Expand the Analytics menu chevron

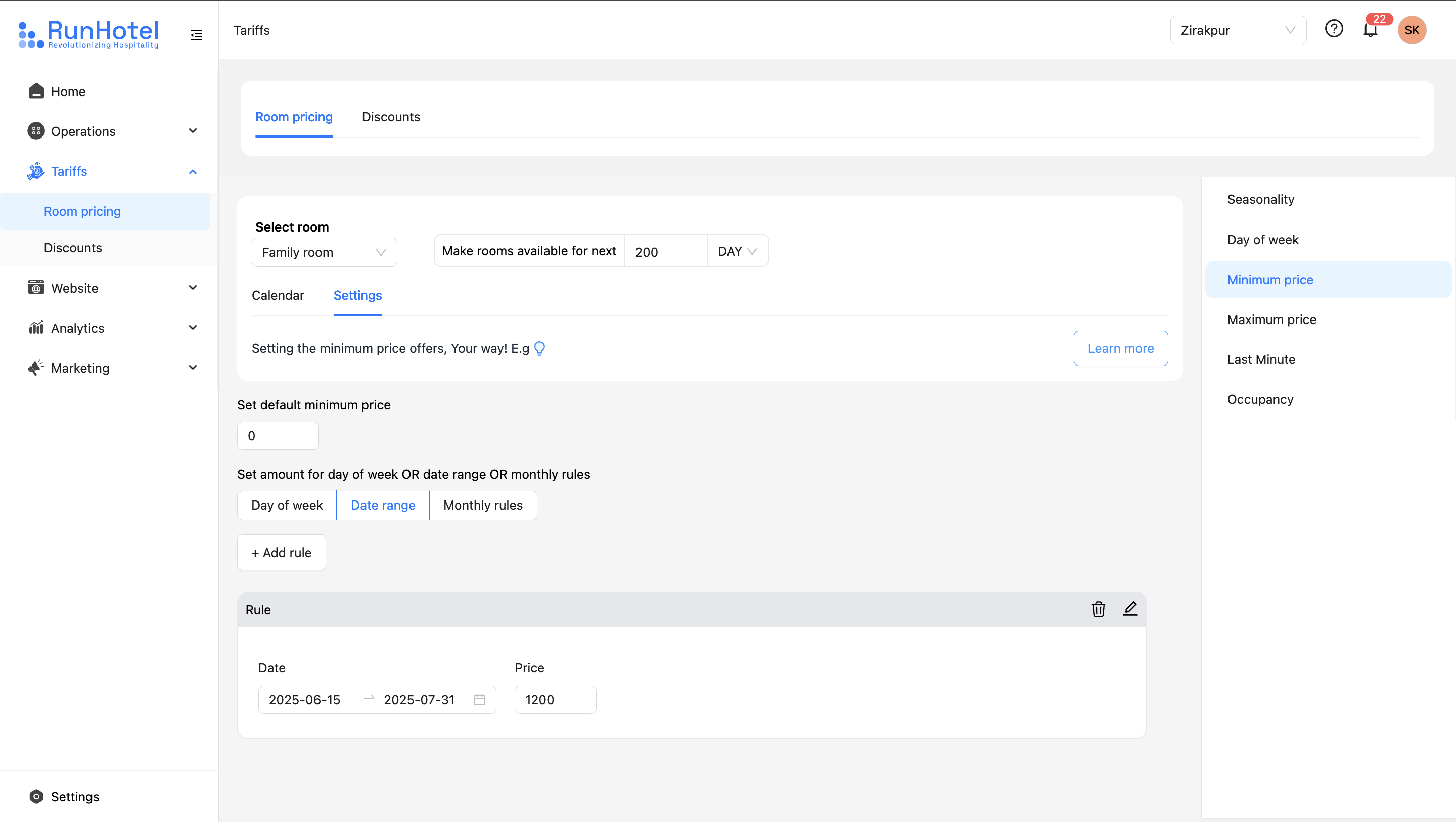(x=193, y=327)
